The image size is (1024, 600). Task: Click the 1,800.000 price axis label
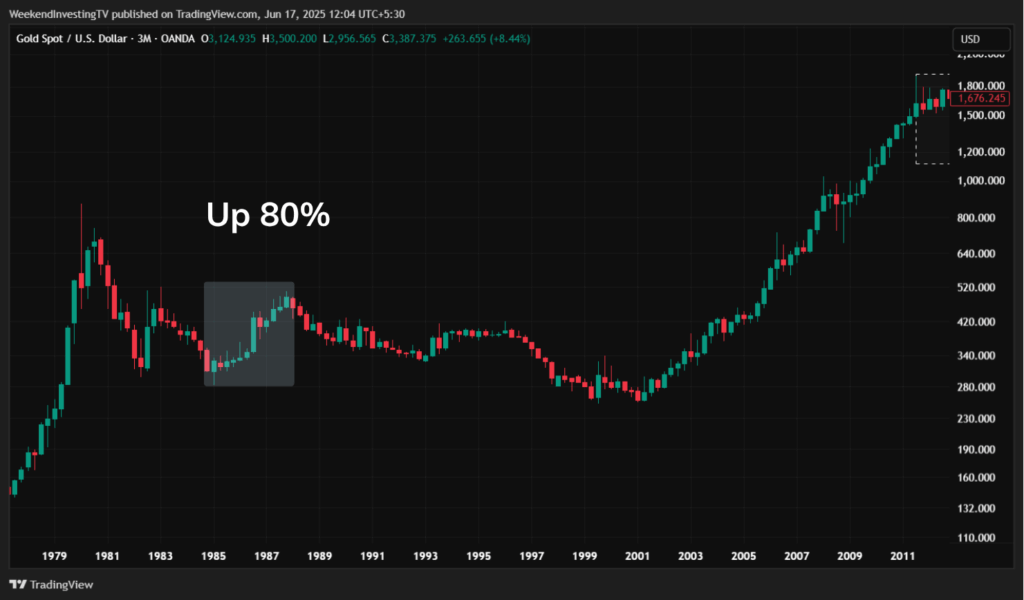point(981,86)
